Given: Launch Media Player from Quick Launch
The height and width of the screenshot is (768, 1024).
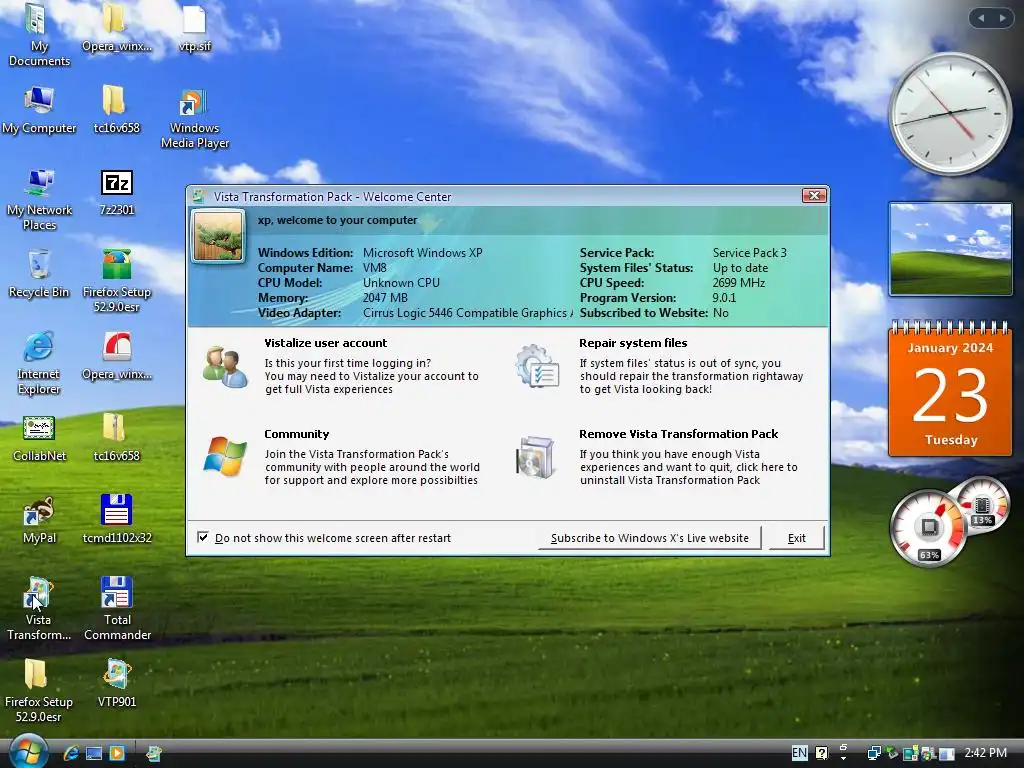Looking at the screenshot, I should (117, 753).
